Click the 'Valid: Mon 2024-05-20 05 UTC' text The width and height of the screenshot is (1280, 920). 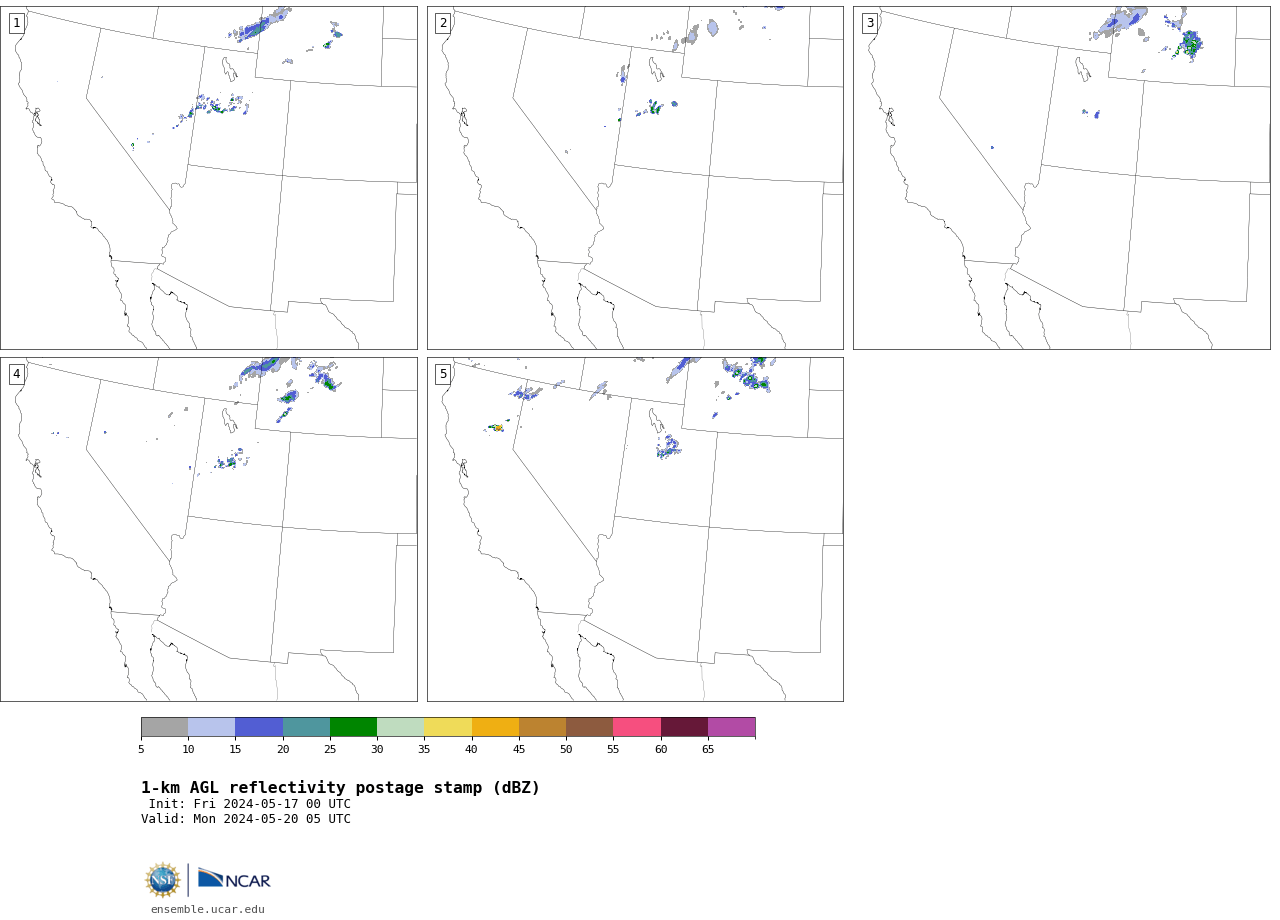pyautogui.click(x=246, y=819)
